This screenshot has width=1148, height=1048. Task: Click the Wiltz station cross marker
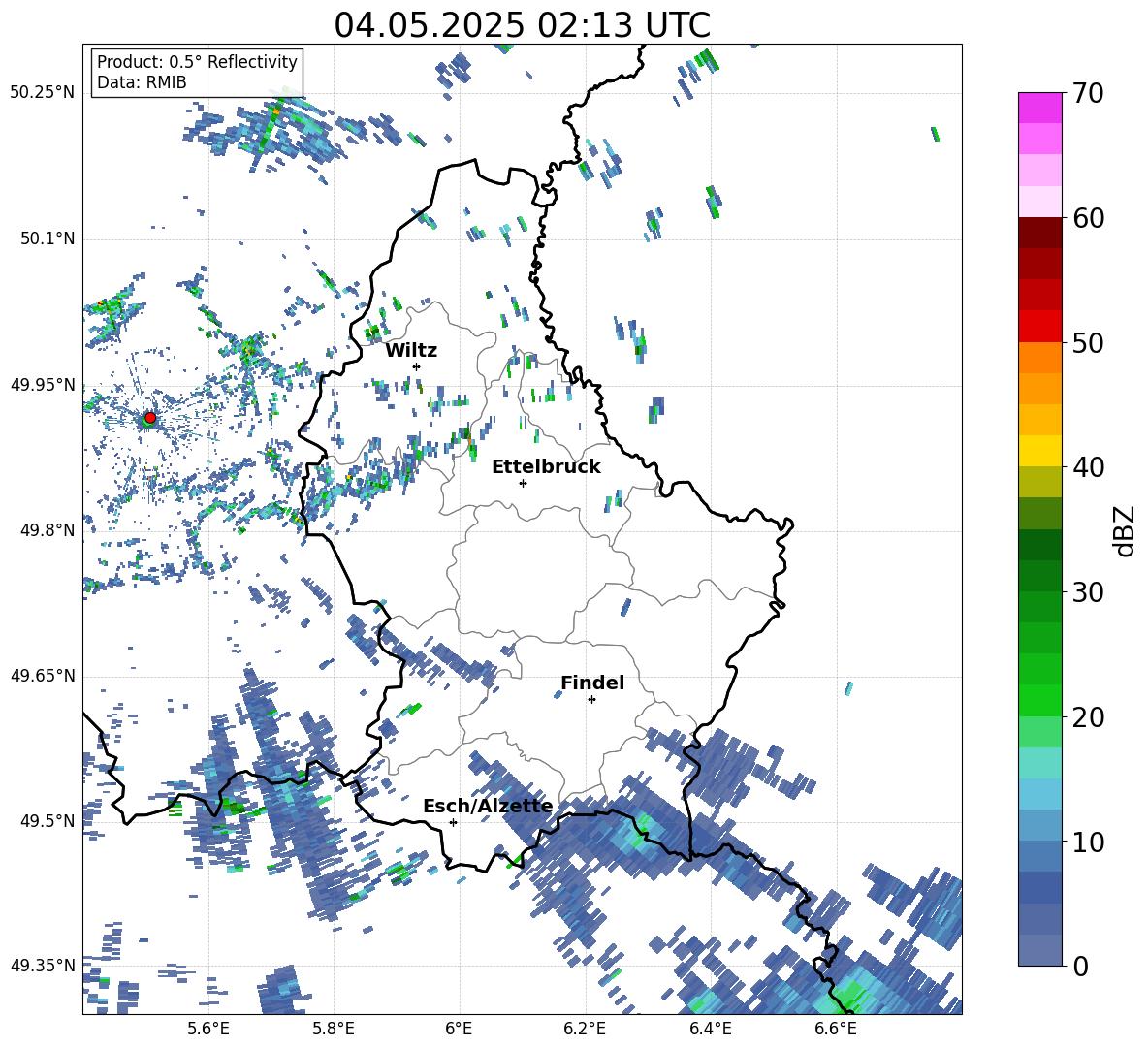click(x=417, y=366)
